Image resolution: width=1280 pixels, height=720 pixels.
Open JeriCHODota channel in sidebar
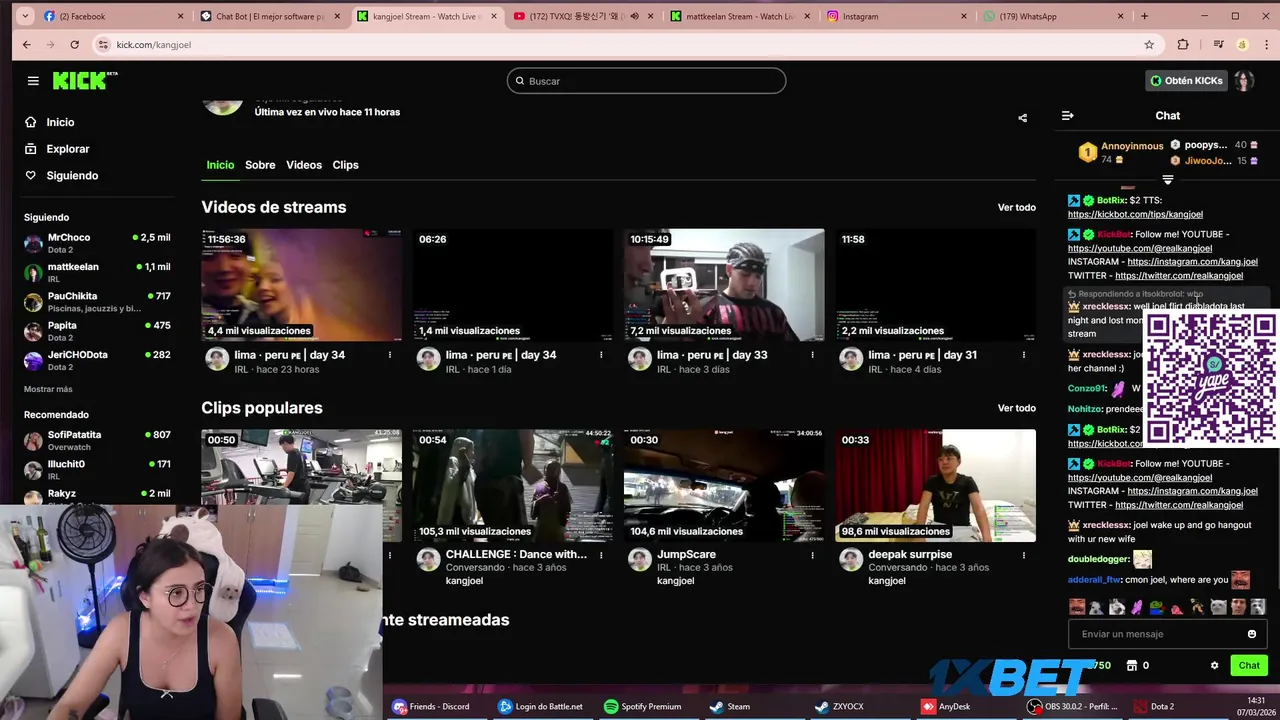click(97, 360)
